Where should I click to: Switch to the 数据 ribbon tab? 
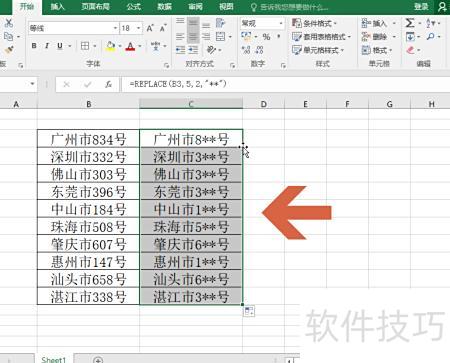click(x=164, y=7)
